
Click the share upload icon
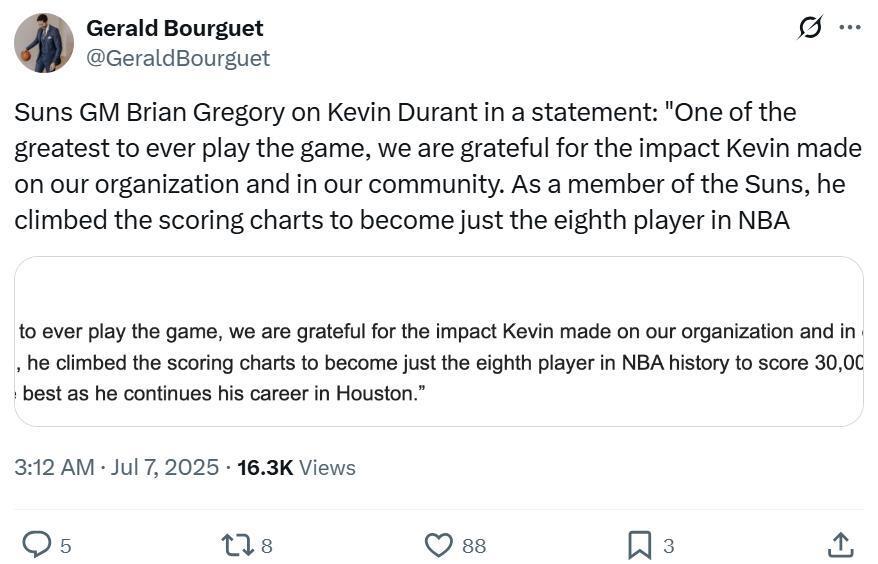click(840, 545)
